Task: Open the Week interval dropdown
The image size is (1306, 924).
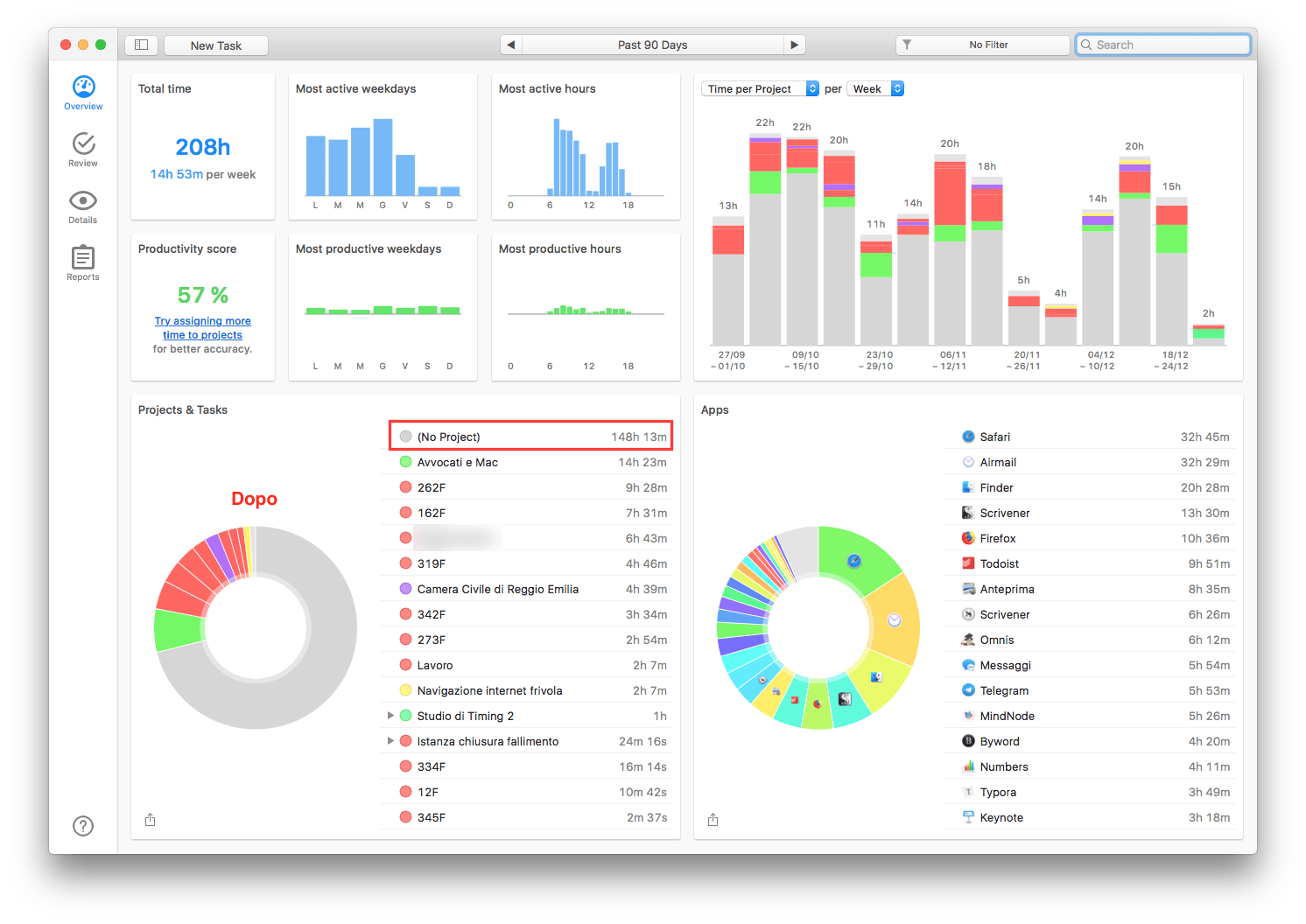Action: (x=875, y=88)
